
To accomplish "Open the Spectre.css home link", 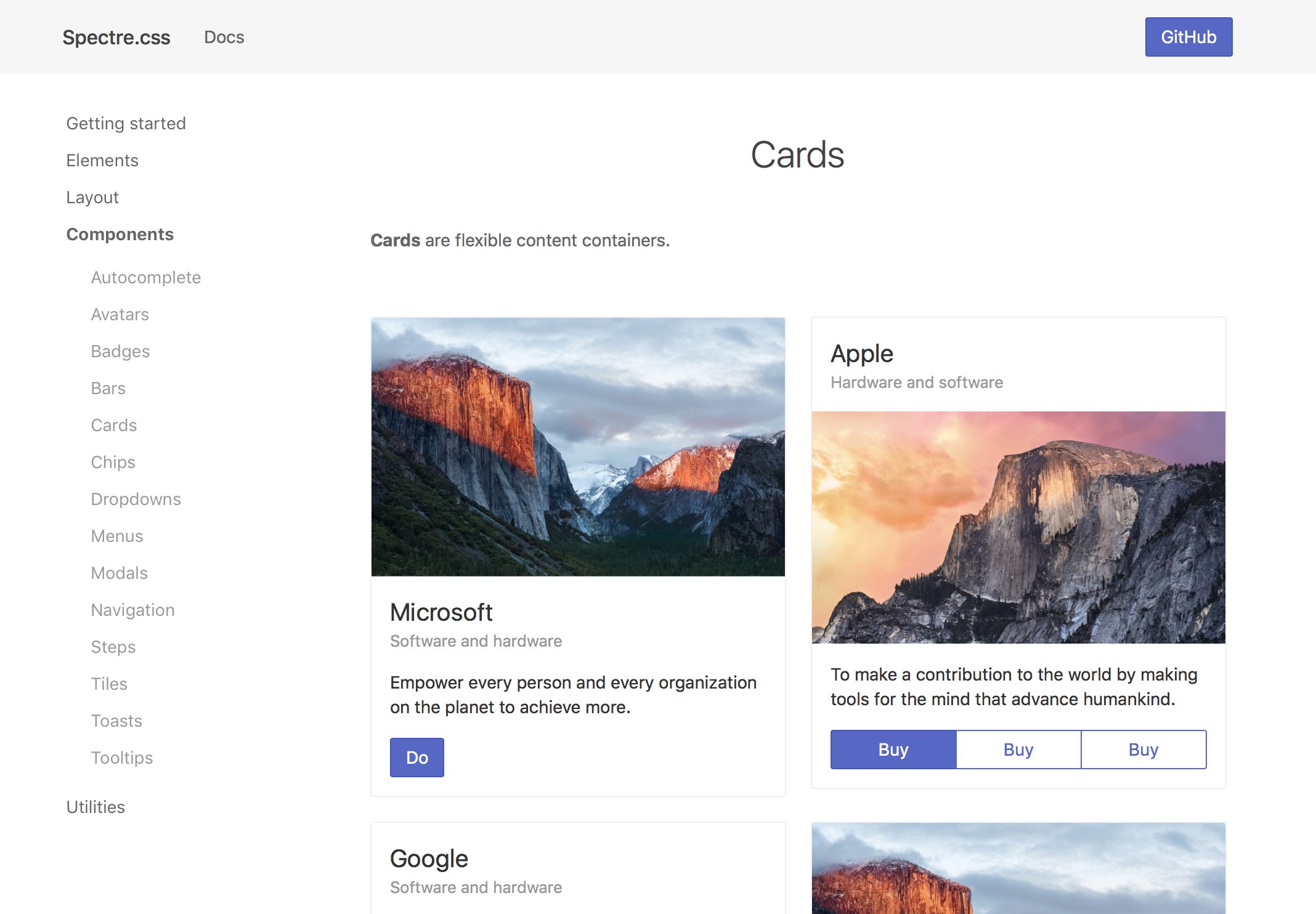I will (x=116, y=37).
